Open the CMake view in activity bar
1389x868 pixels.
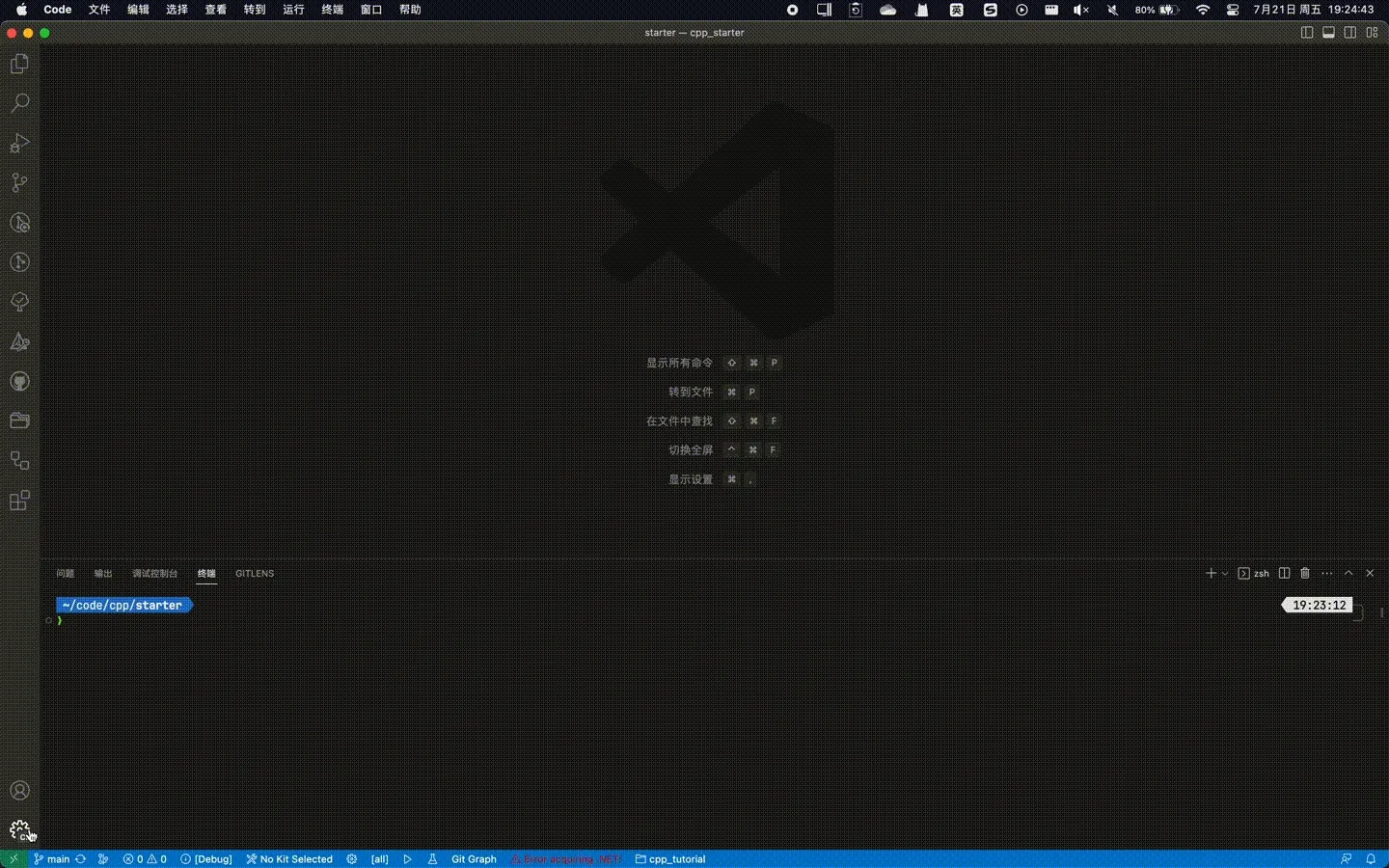click(19, 341)
